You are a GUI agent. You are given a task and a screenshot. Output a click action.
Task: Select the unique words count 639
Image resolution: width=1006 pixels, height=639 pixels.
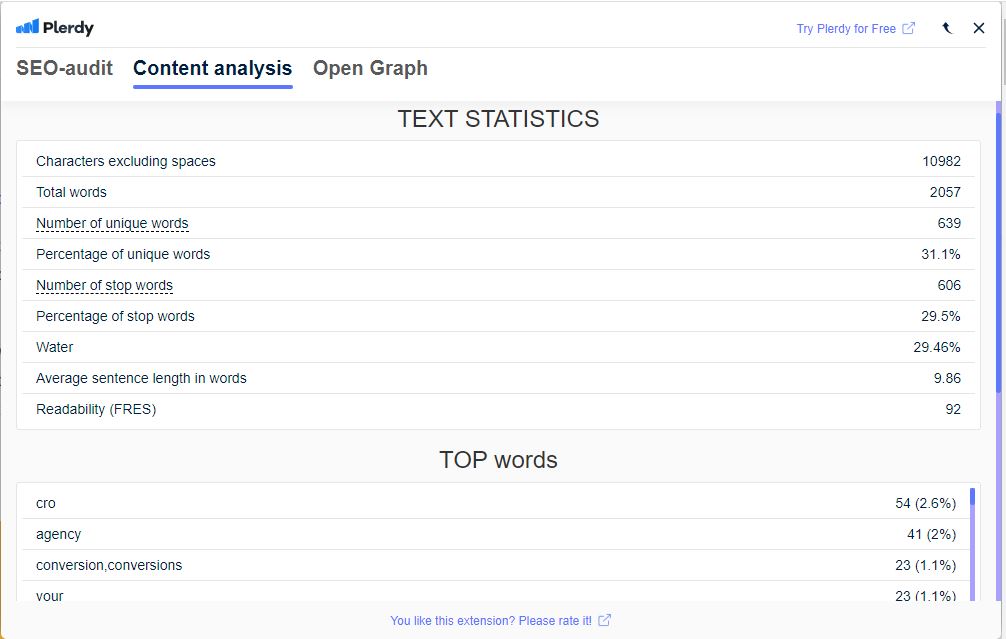tap(949, 223)
